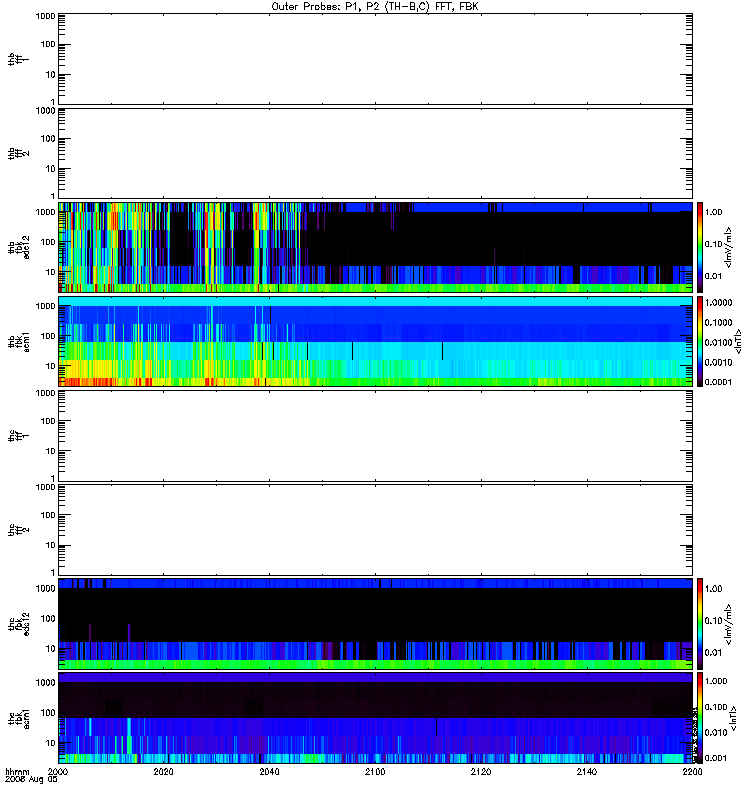Click the '100' tick of thc fbk edc12 panel

tap(48, 619)
